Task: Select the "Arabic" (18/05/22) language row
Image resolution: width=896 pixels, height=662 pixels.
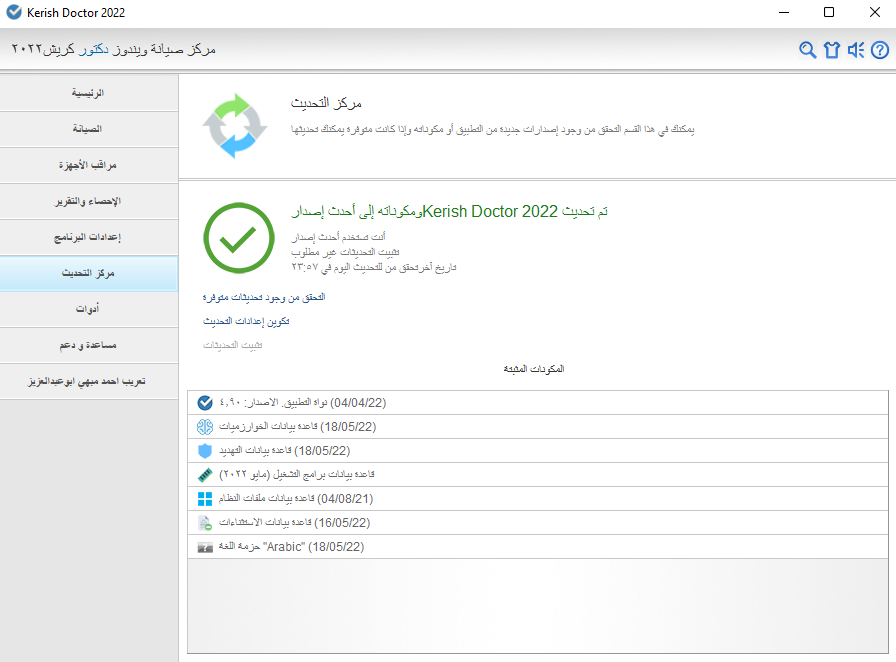Action: 538,547
